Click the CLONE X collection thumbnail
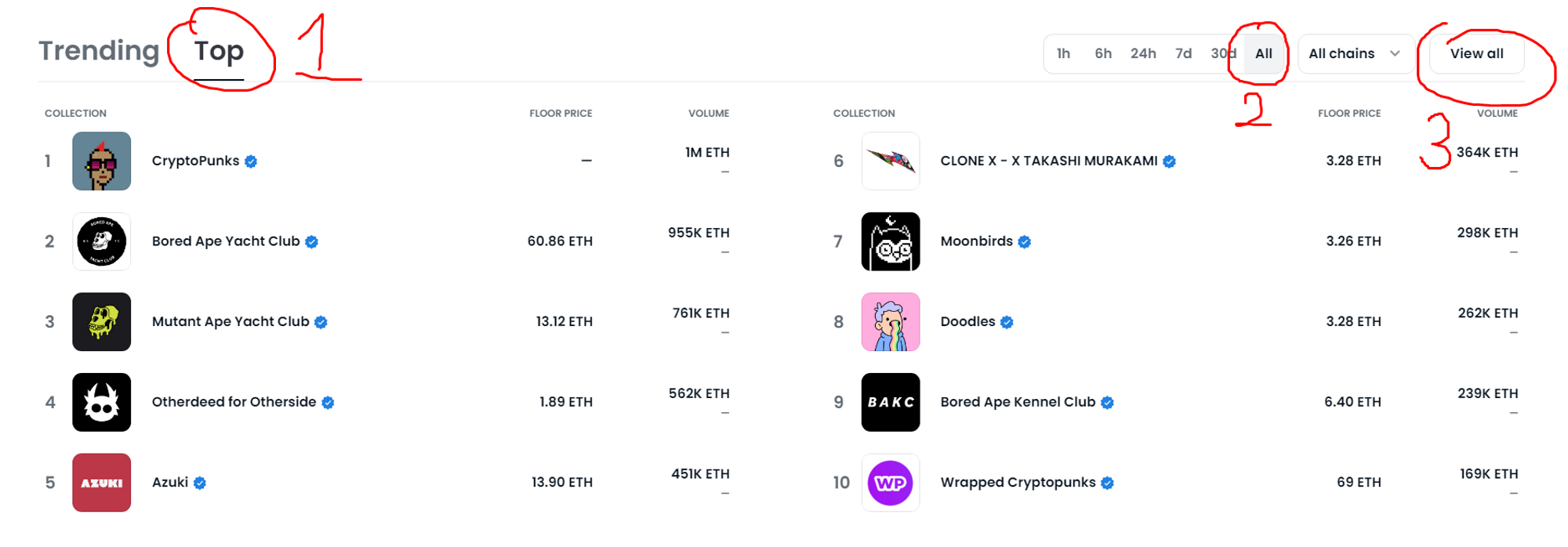Viewport: 1568px width, 547px height. tap(891, 161)
